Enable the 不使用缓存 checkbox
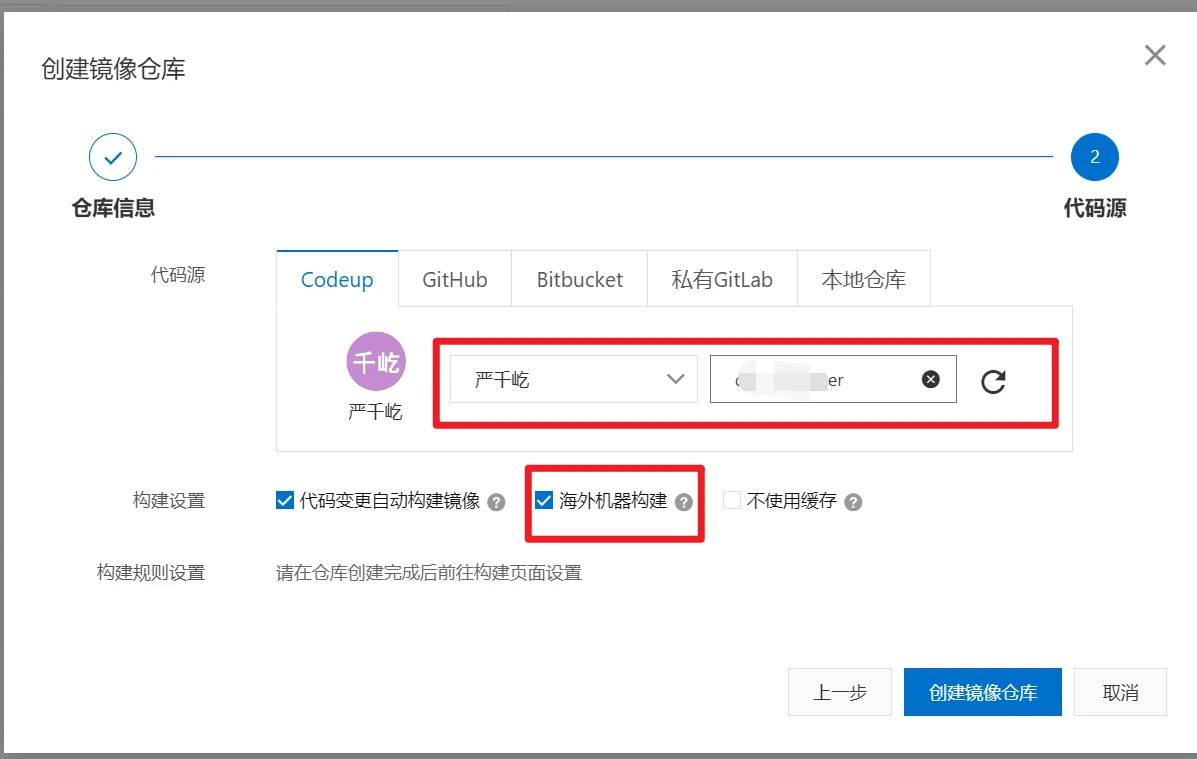This screenshot has height=759, width=1197. tap(732, 501)
